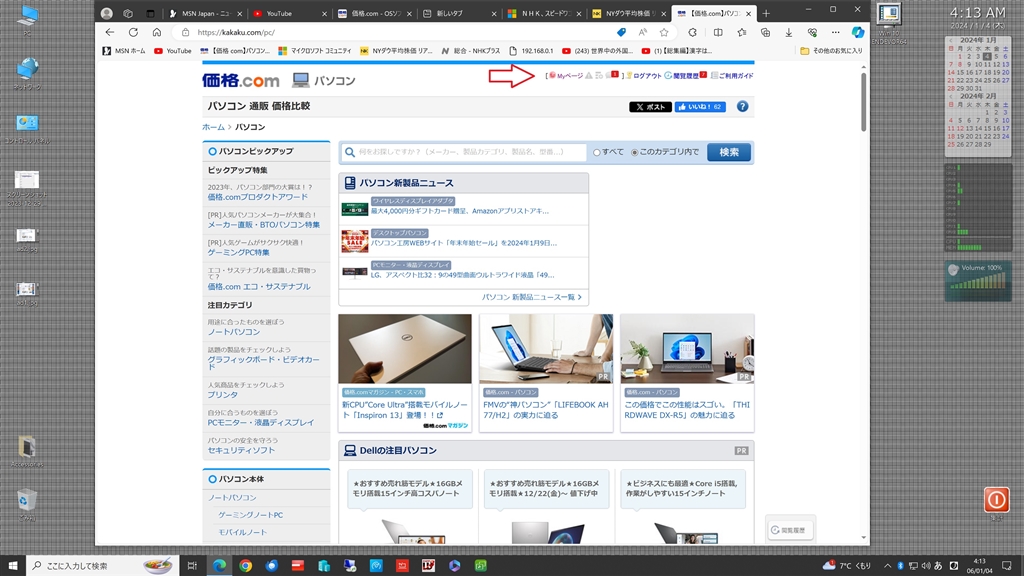This screenshot has width=1024, height=576.
Task: Select the すべて radio button
Action: [x=596, y=152]
